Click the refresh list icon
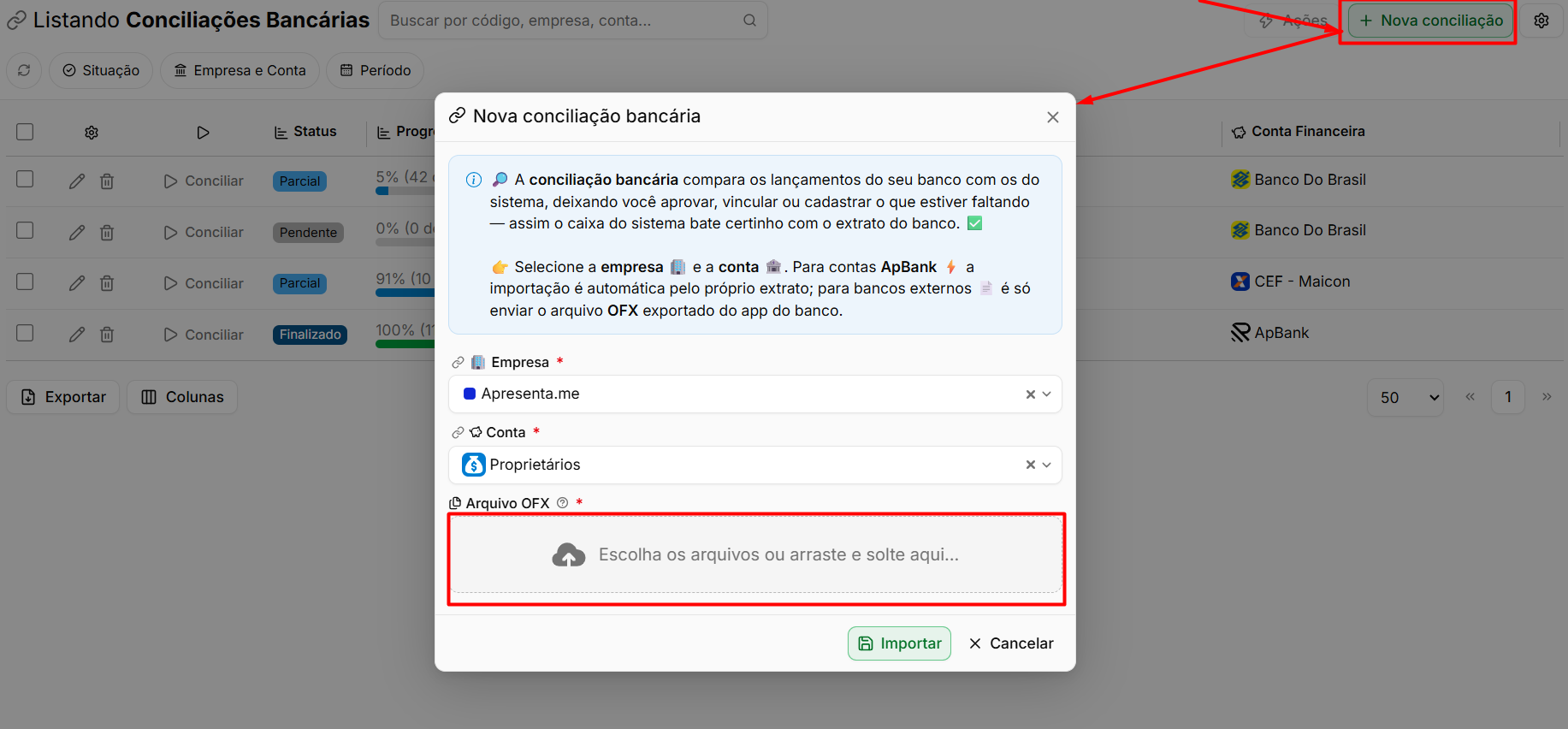 (x=24, y=70)
